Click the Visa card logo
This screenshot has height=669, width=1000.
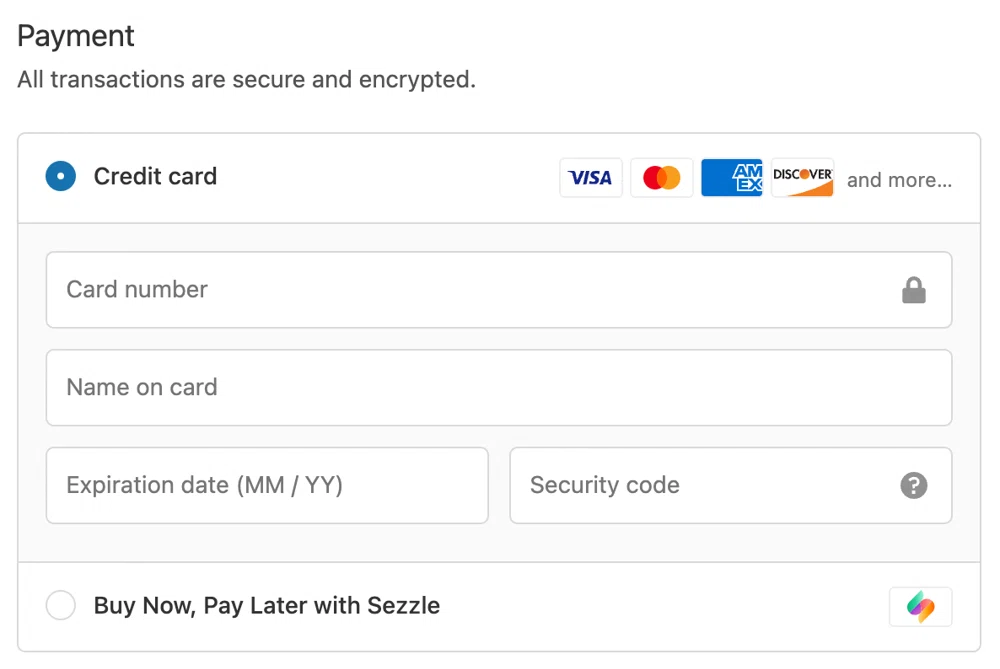click(590, 178)
